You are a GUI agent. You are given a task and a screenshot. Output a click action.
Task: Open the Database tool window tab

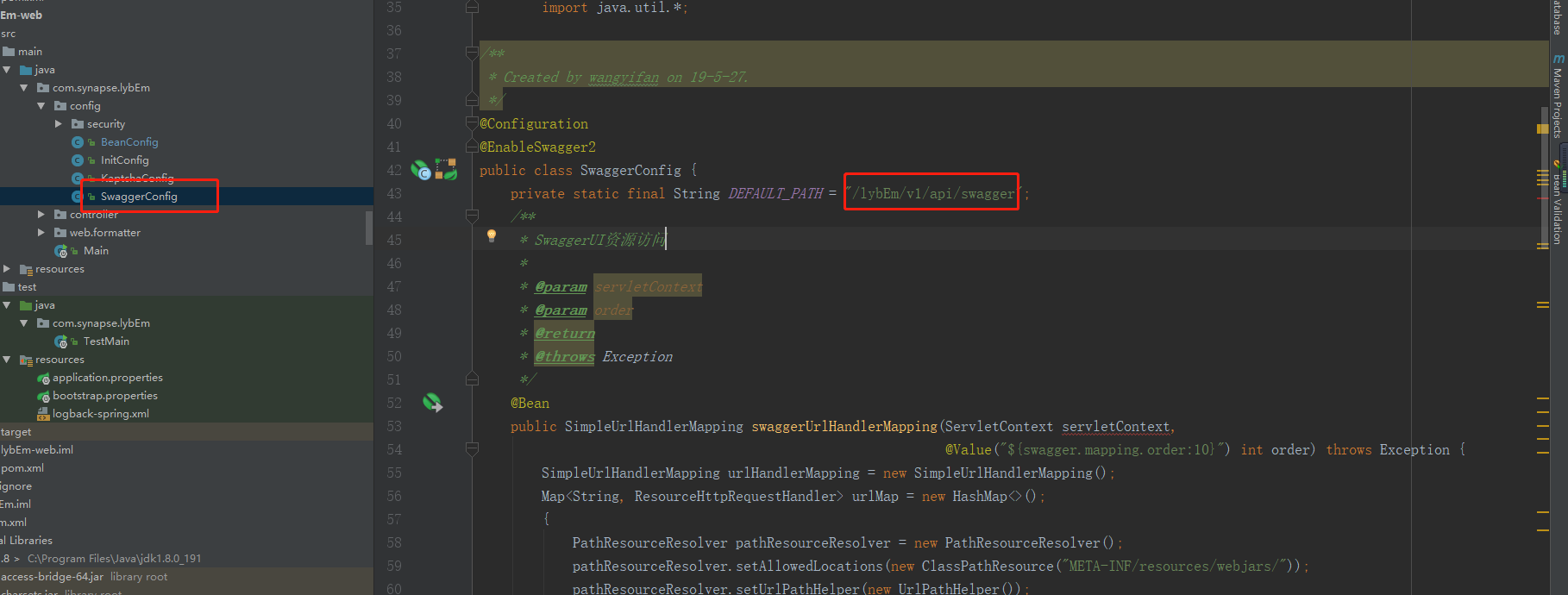[1558, 16]
